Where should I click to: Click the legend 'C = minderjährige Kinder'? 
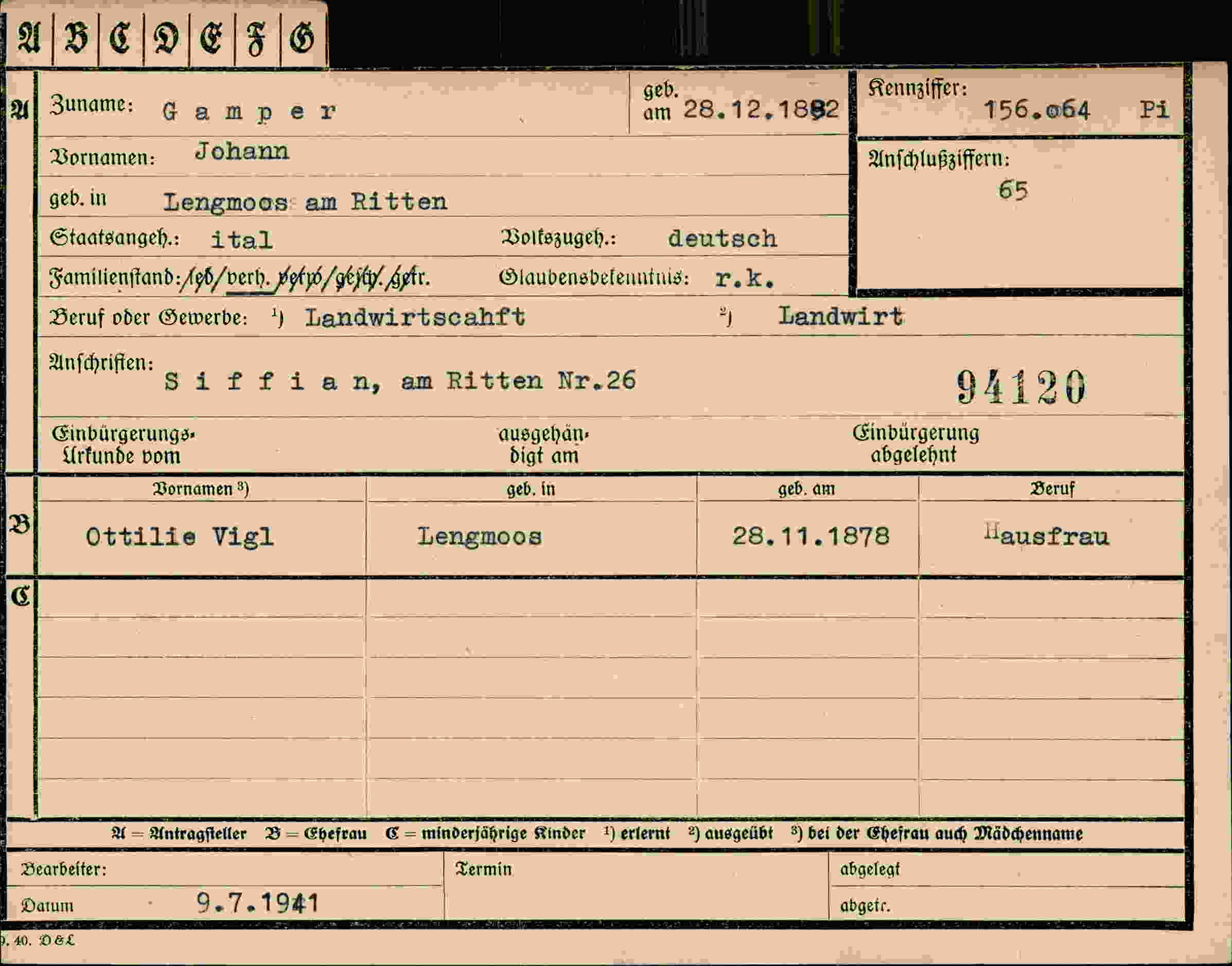(x=485, y=834)
